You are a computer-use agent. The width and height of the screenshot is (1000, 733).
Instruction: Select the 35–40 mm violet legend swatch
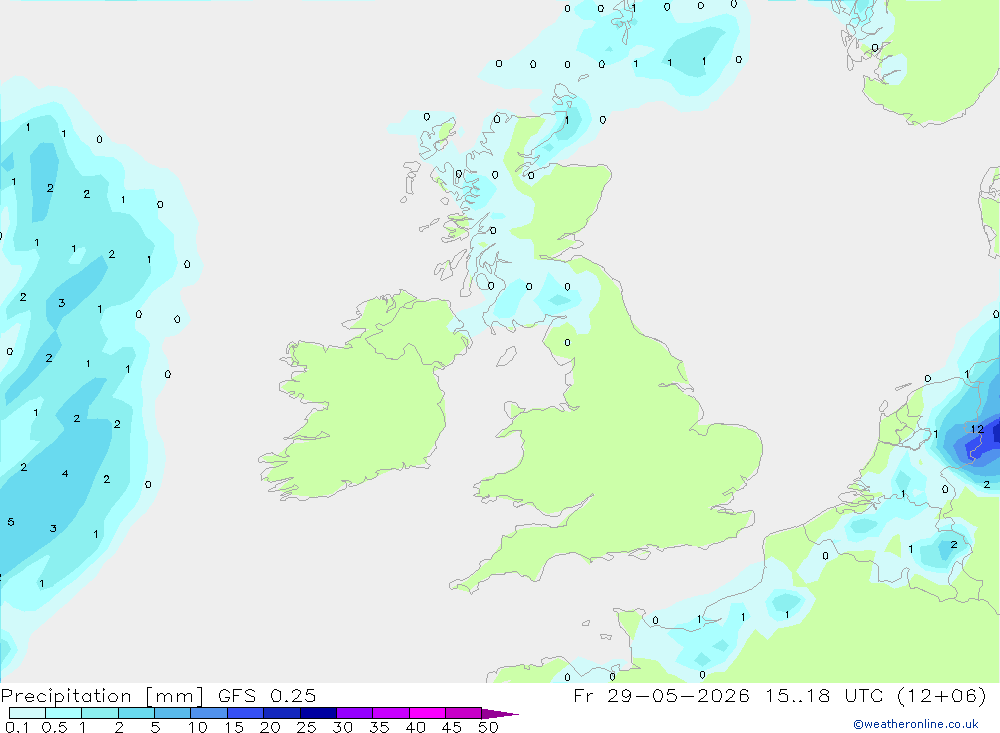pyautogui.click(x=390, y=713)
